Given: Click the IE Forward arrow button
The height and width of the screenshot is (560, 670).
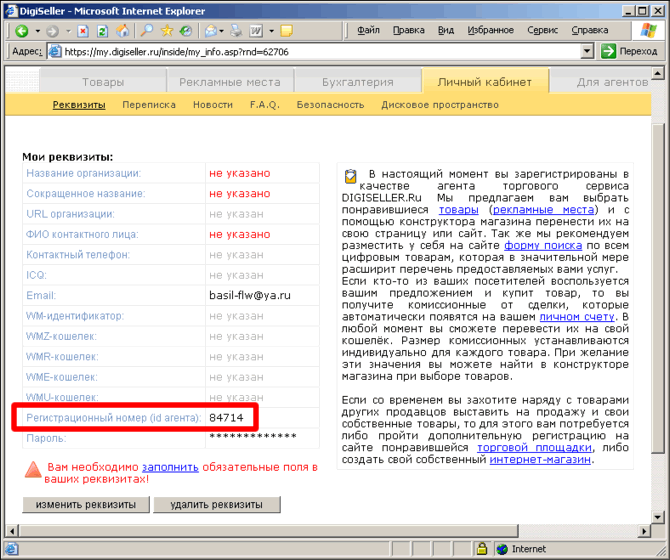Looking at the screenshot, I should [52, 31].
